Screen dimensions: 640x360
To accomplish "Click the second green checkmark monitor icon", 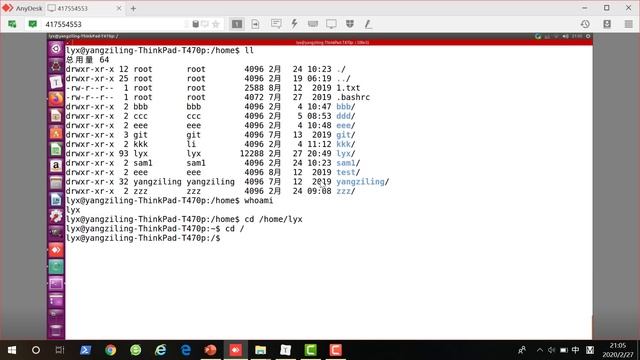I will tap(33, 24).
